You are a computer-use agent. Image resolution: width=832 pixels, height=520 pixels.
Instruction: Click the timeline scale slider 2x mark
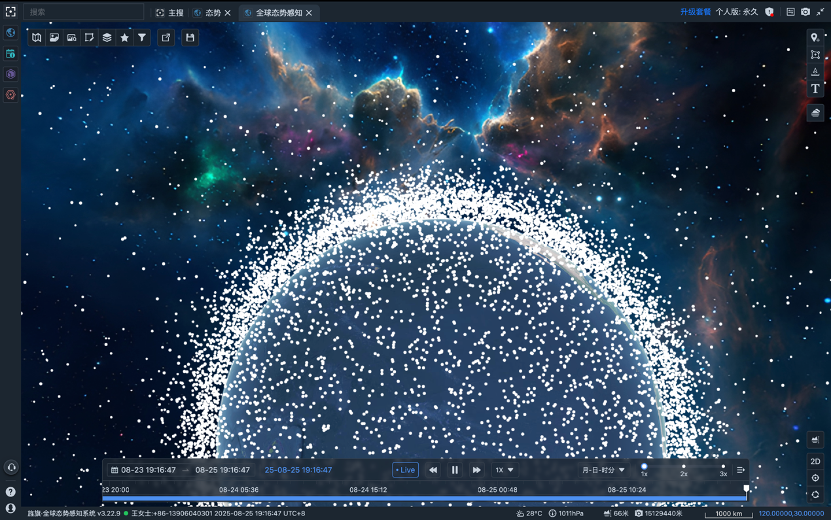pos(683,467)
